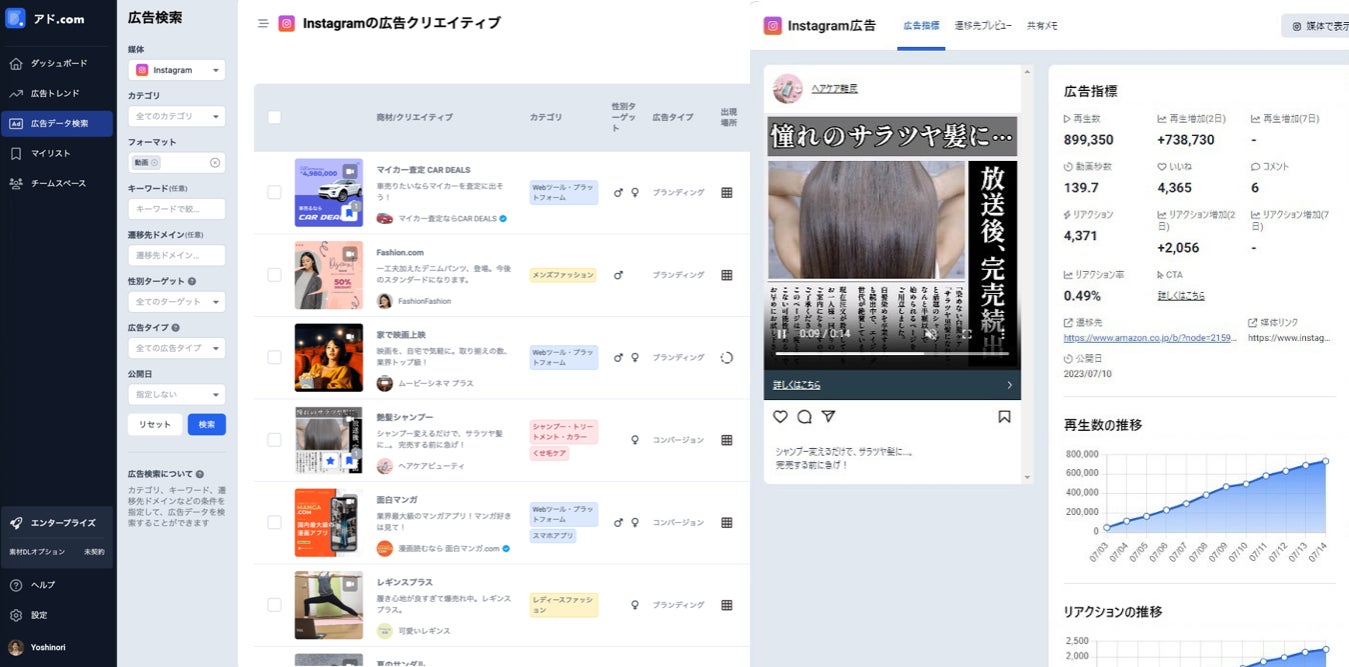
Task: Pause the ad video playback
Action: (x=782, y=334)
